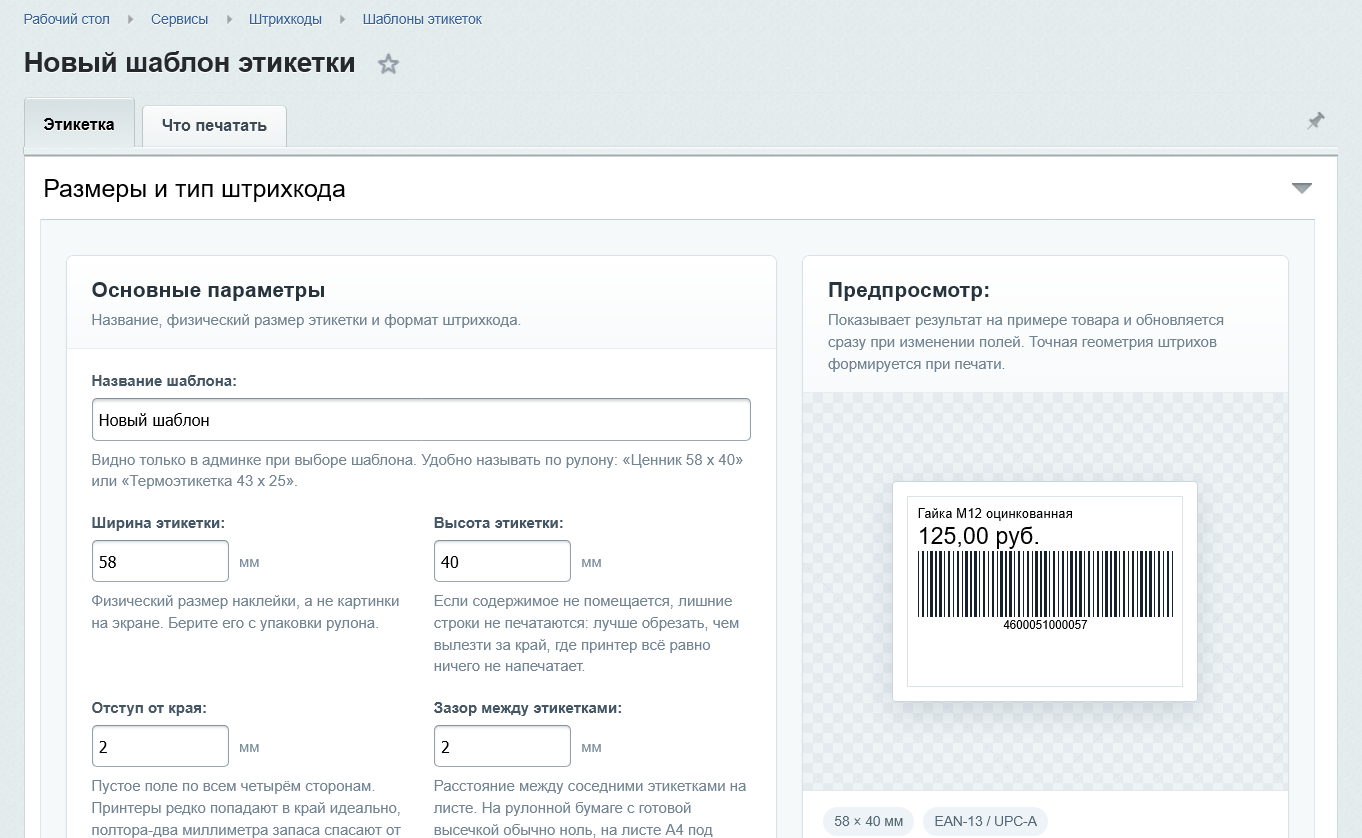Click barcode number «4600051000057» in preview
Viewport: 1362px width, 838px height.
click(1045, 625)
